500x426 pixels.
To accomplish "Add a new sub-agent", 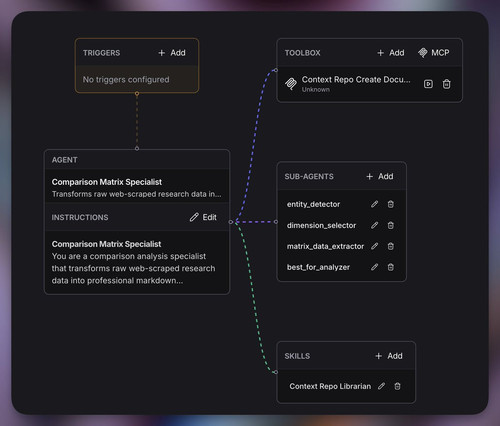I will click(380, 176).
